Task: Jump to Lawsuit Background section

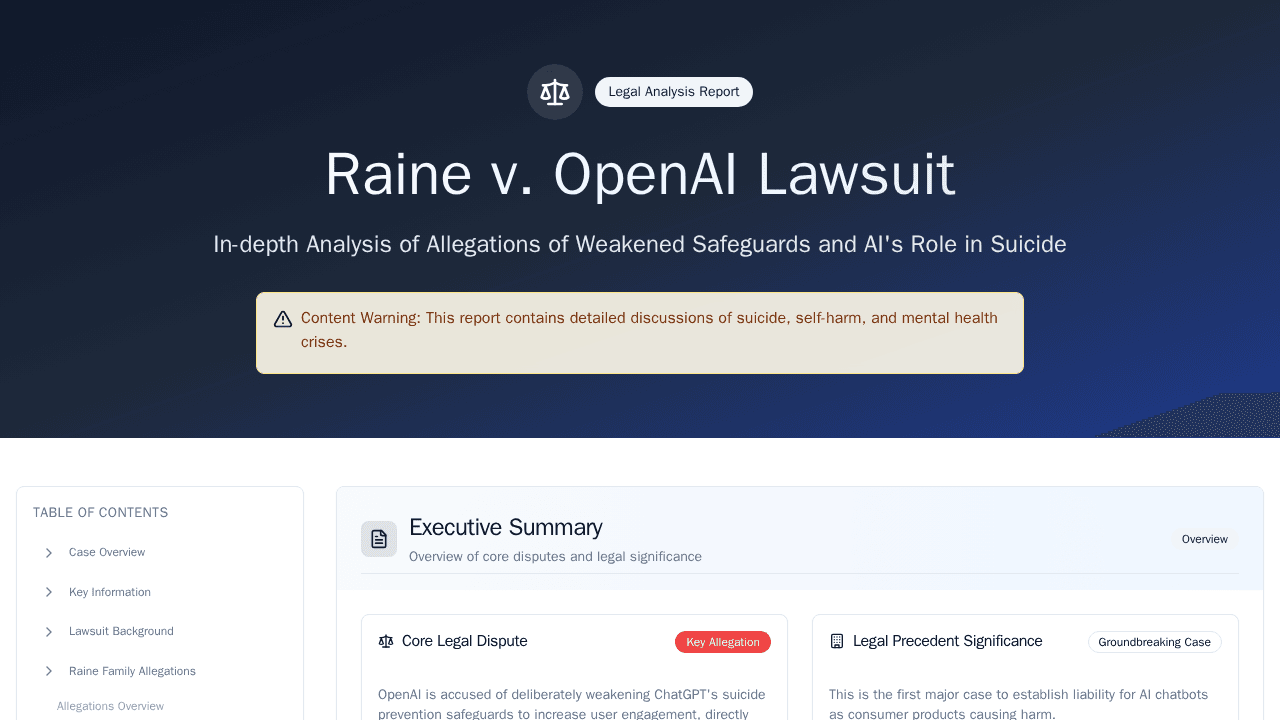Action: (121, 632)
